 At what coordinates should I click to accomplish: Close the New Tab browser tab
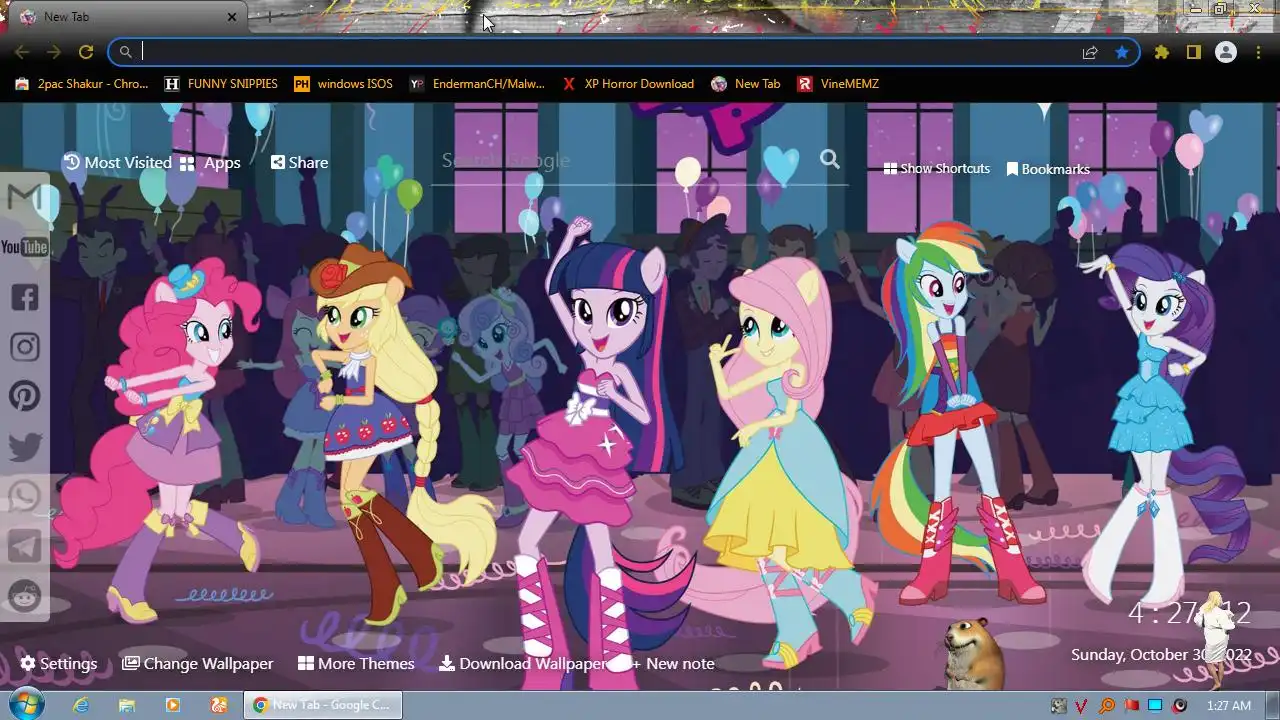click(232, 17)
